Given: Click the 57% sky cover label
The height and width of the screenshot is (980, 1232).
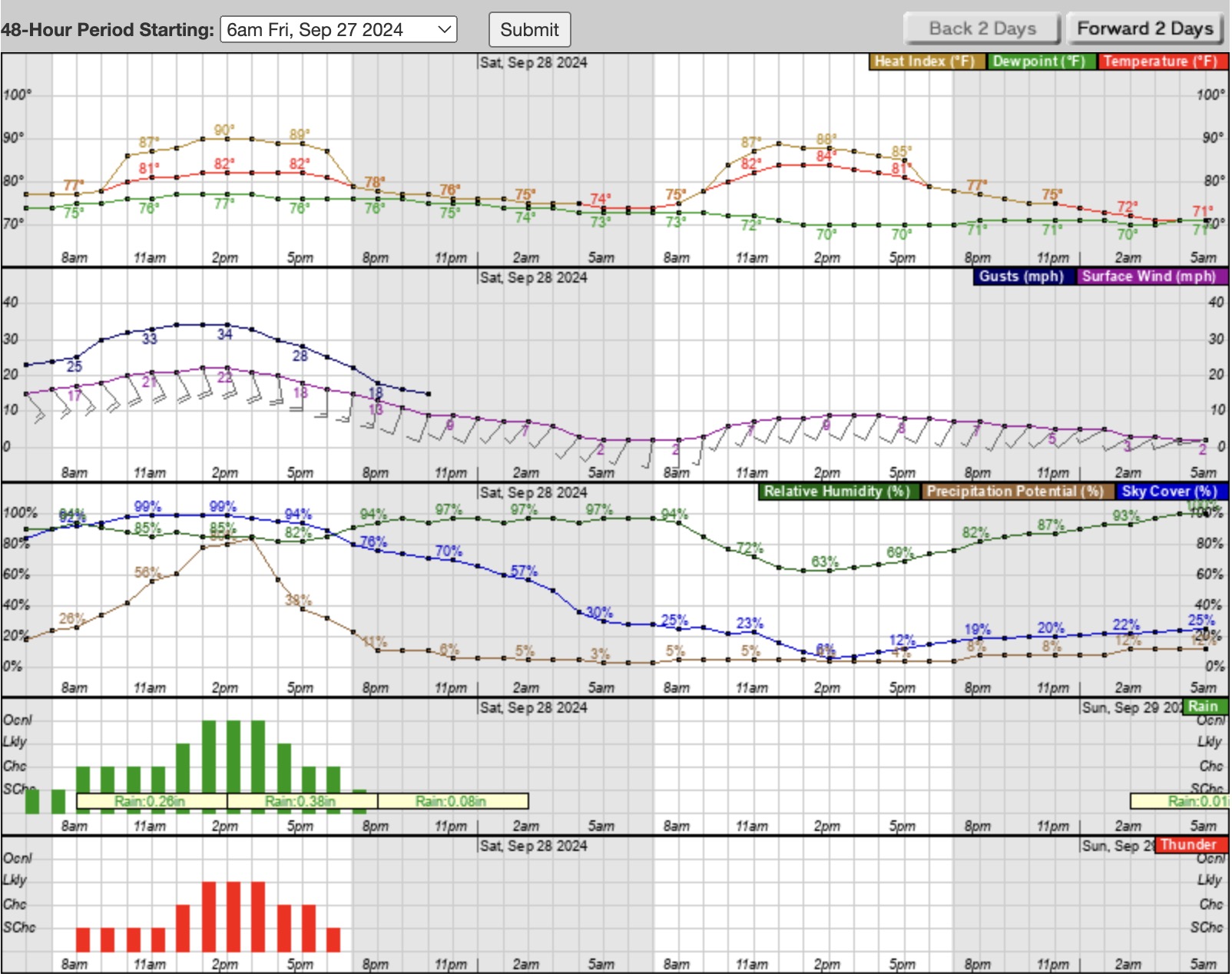Looking at the screenshot, I should pos(525,571).
